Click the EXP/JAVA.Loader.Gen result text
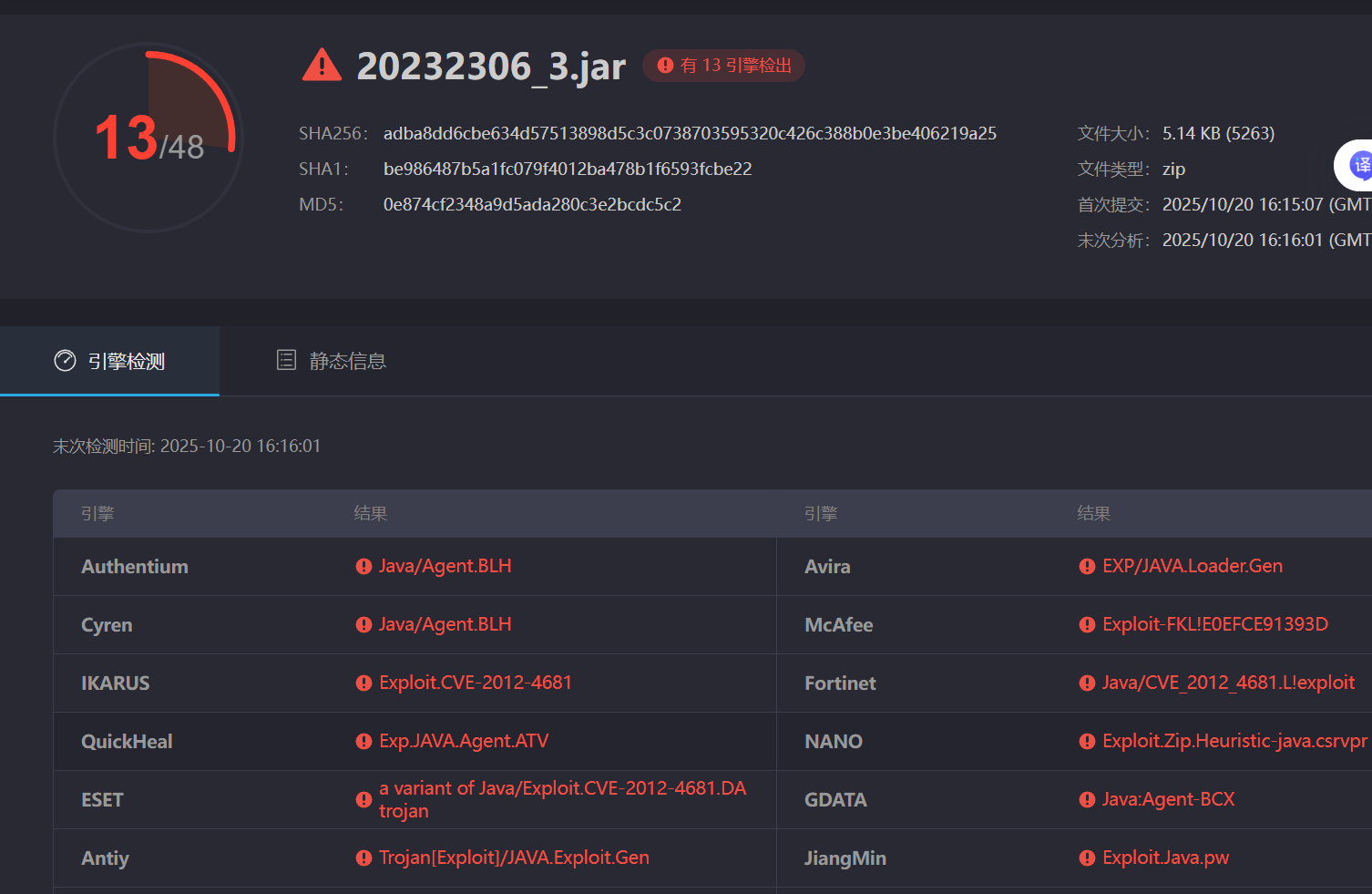Viewport: 1372px width, 894px height. click(x=1193, y=566)
